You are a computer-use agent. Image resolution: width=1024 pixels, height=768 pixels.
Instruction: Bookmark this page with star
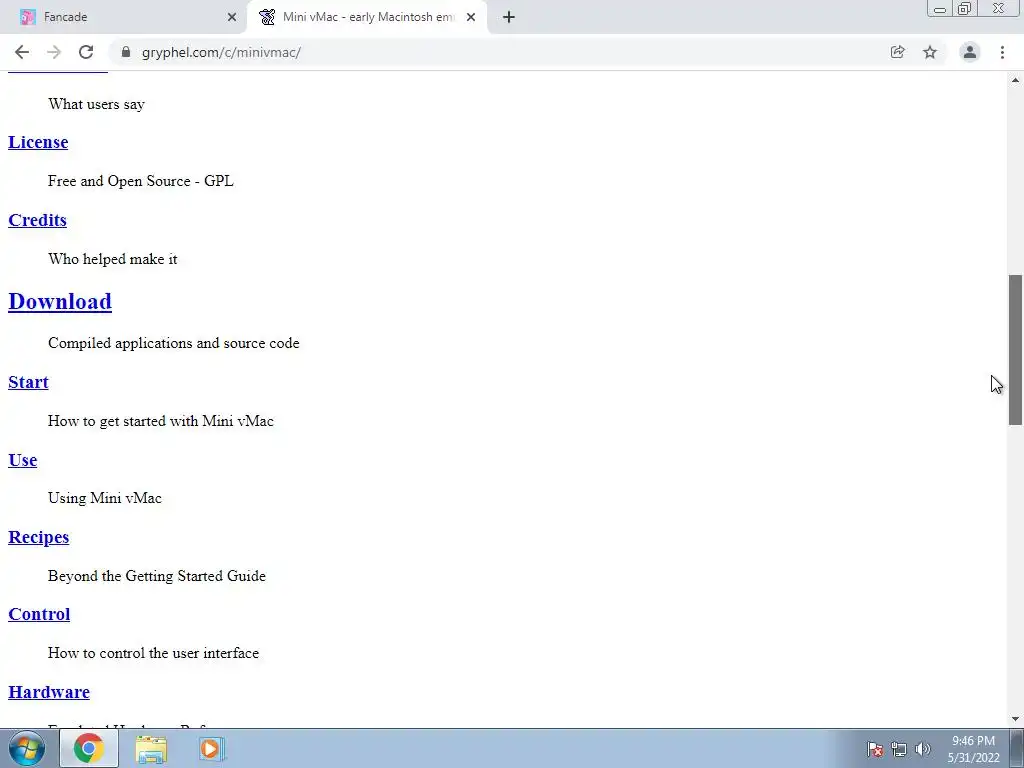point(930,52)
